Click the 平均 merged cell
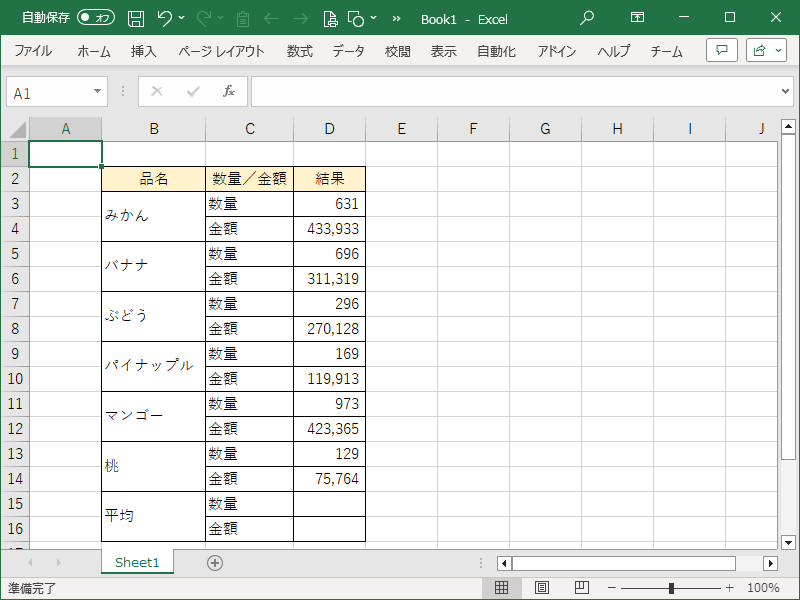Image resolution: width=800 pixels, height=600 pixels. click(x=154, y=516)
